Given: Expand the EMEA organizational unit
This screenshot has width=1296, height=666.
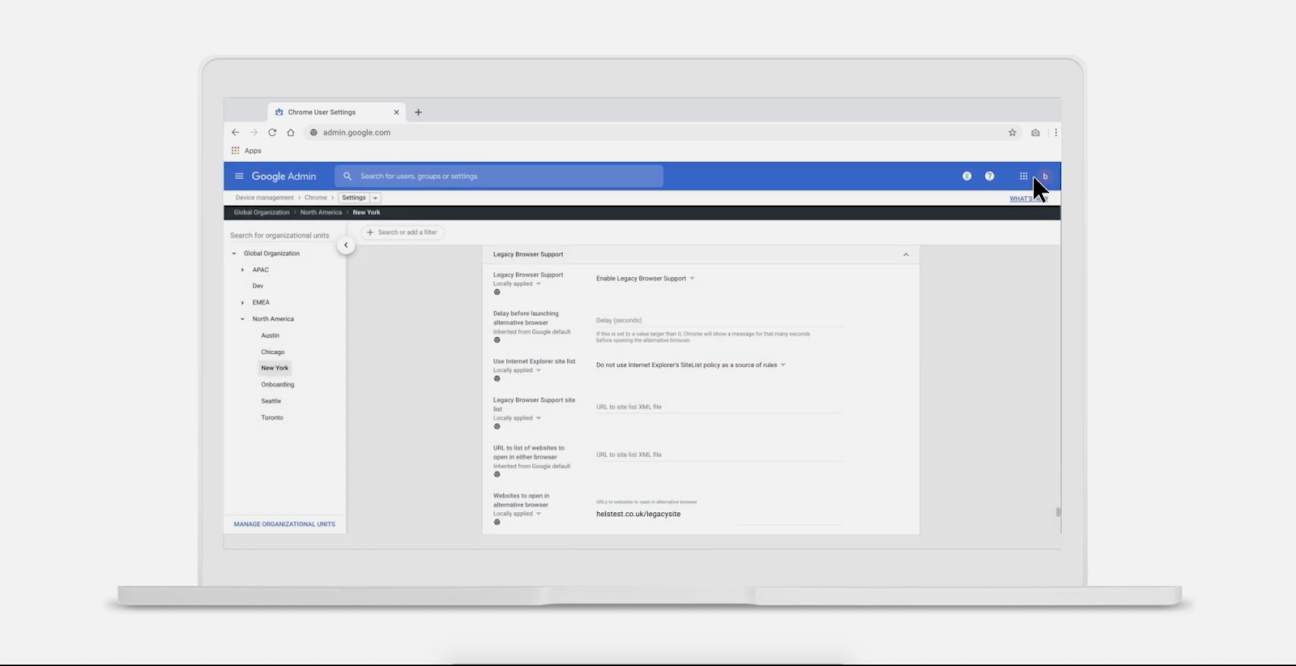Looking at the screenshot, I should 242,303.
